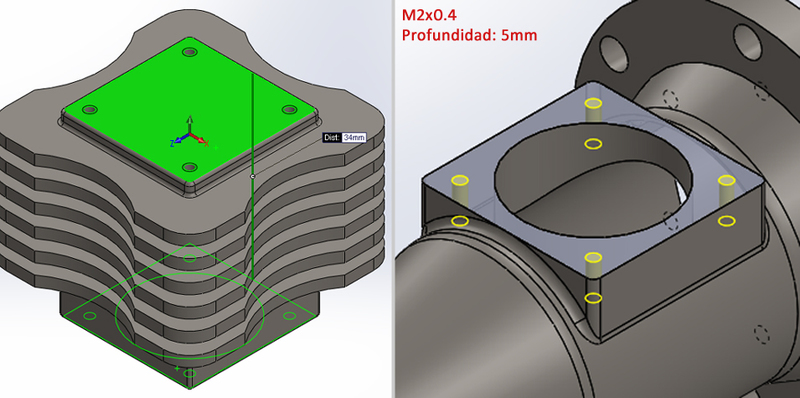Select the large circular bore in the mounting pad
Viewport: 800px width, 398px height.
593,171
